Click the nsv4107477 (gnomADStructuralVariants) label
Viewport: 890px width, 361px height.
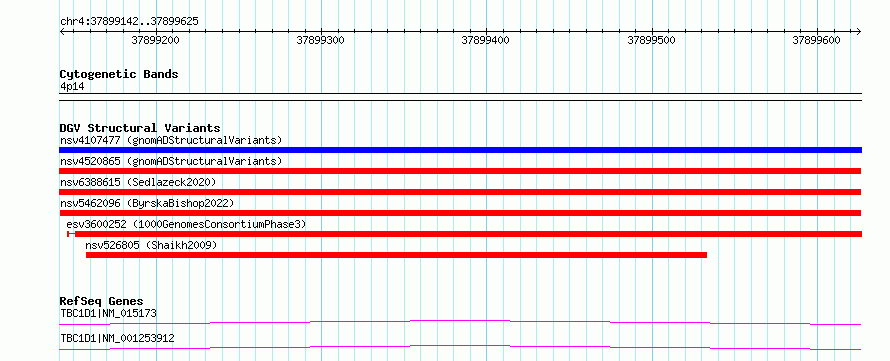(171, 140)
